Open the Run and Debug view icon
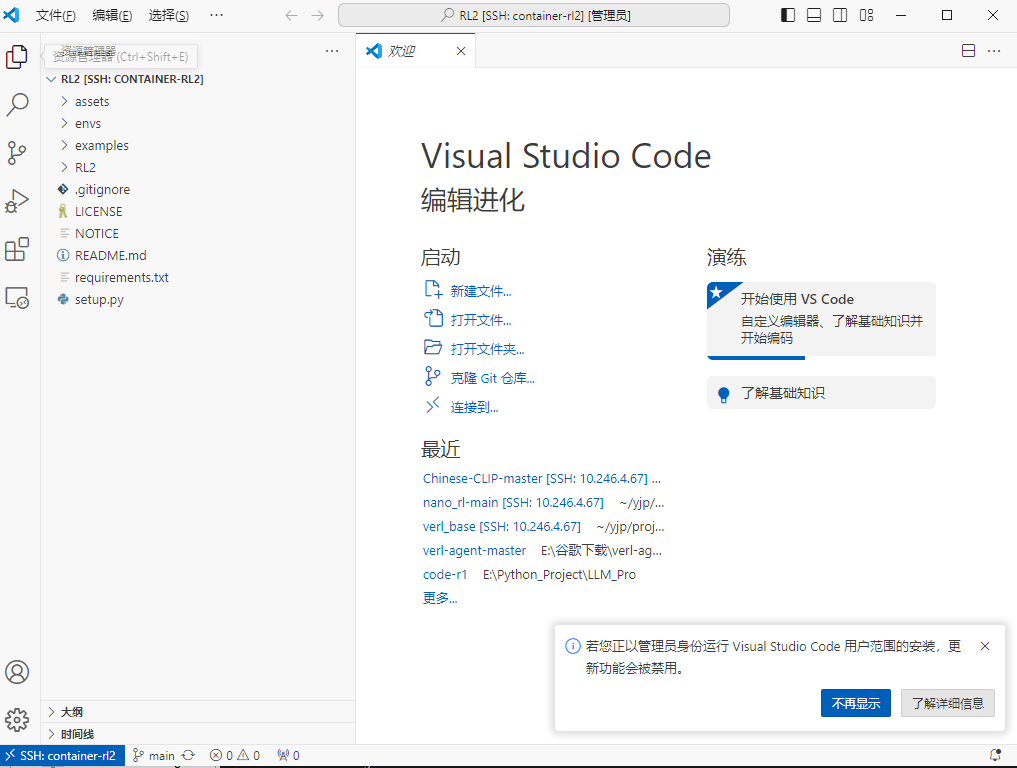 [17, 201]
